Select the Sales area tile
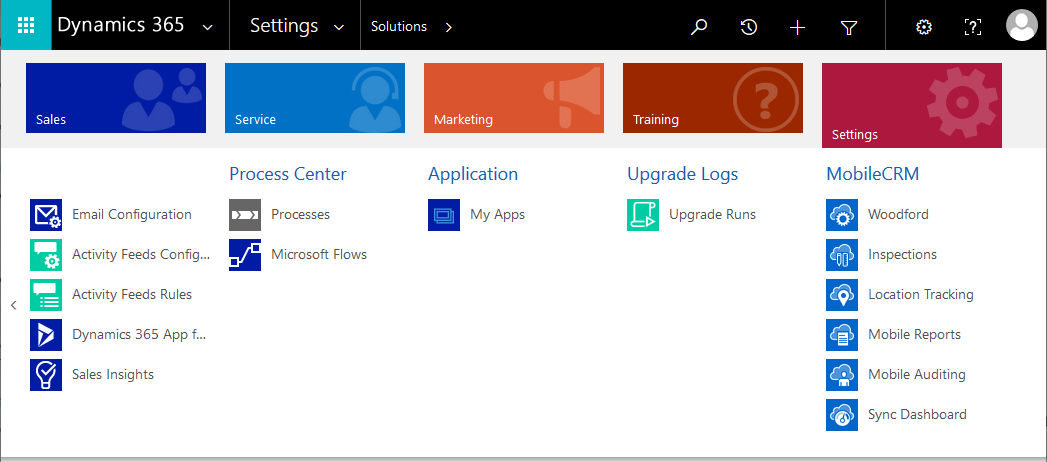This screenshot has width=1047, height=462. point(116,98)
